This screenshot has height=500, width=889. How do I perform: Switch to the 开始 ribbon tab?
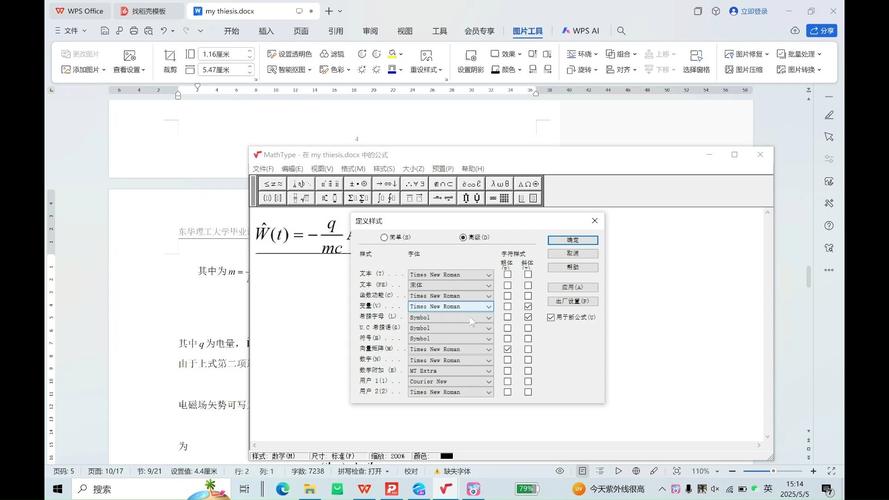point(231,31)
